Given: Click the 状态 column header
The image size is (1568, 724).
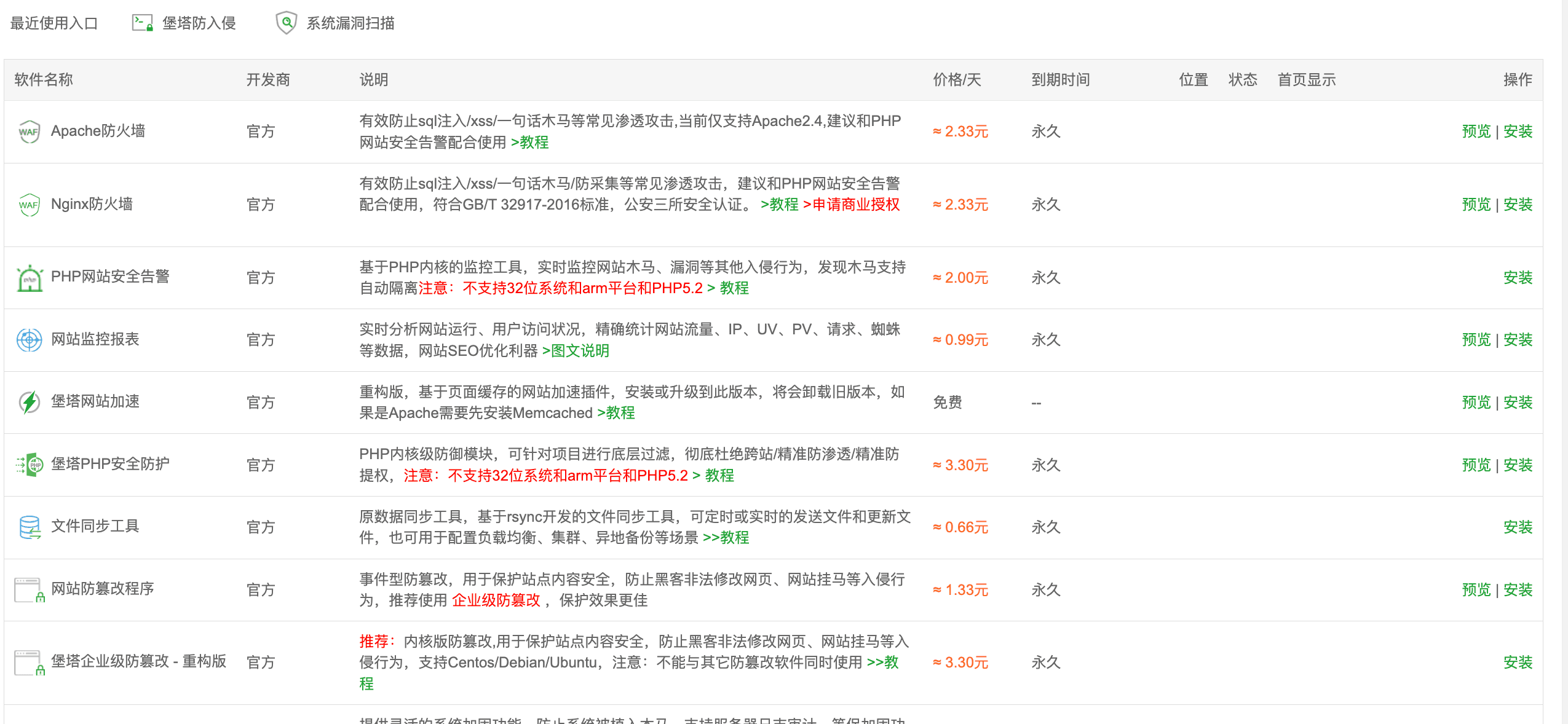Looking at the screenshot, I should pos(1243,80).
